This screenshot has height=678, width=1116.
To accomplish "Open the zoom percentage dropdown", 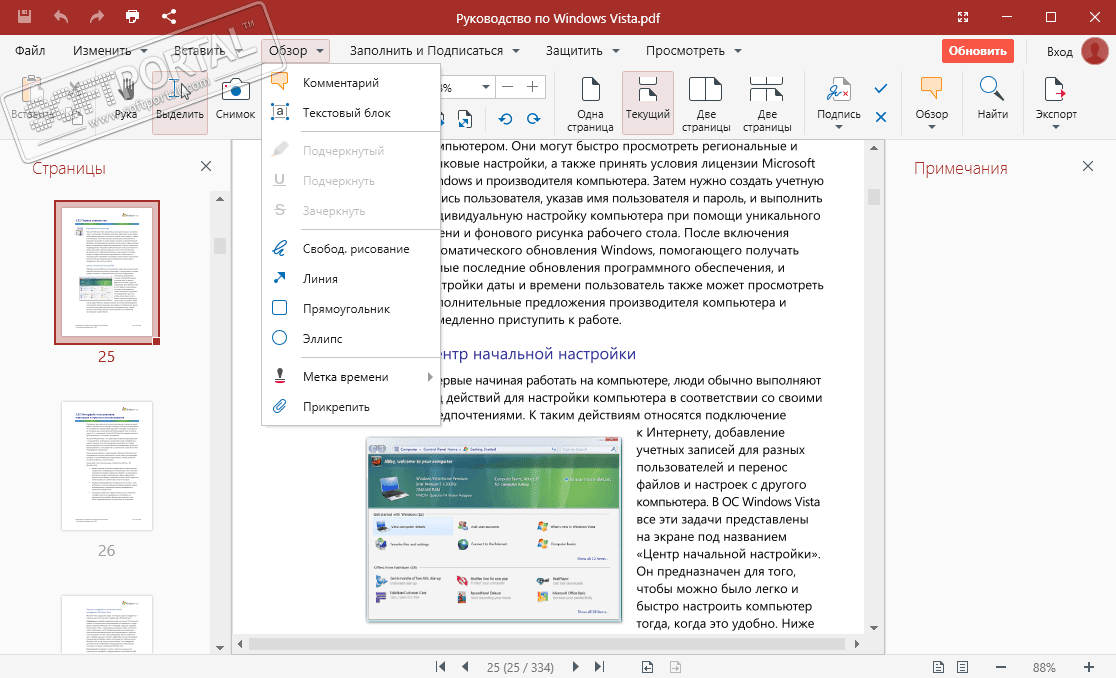I will pos(484,87).
